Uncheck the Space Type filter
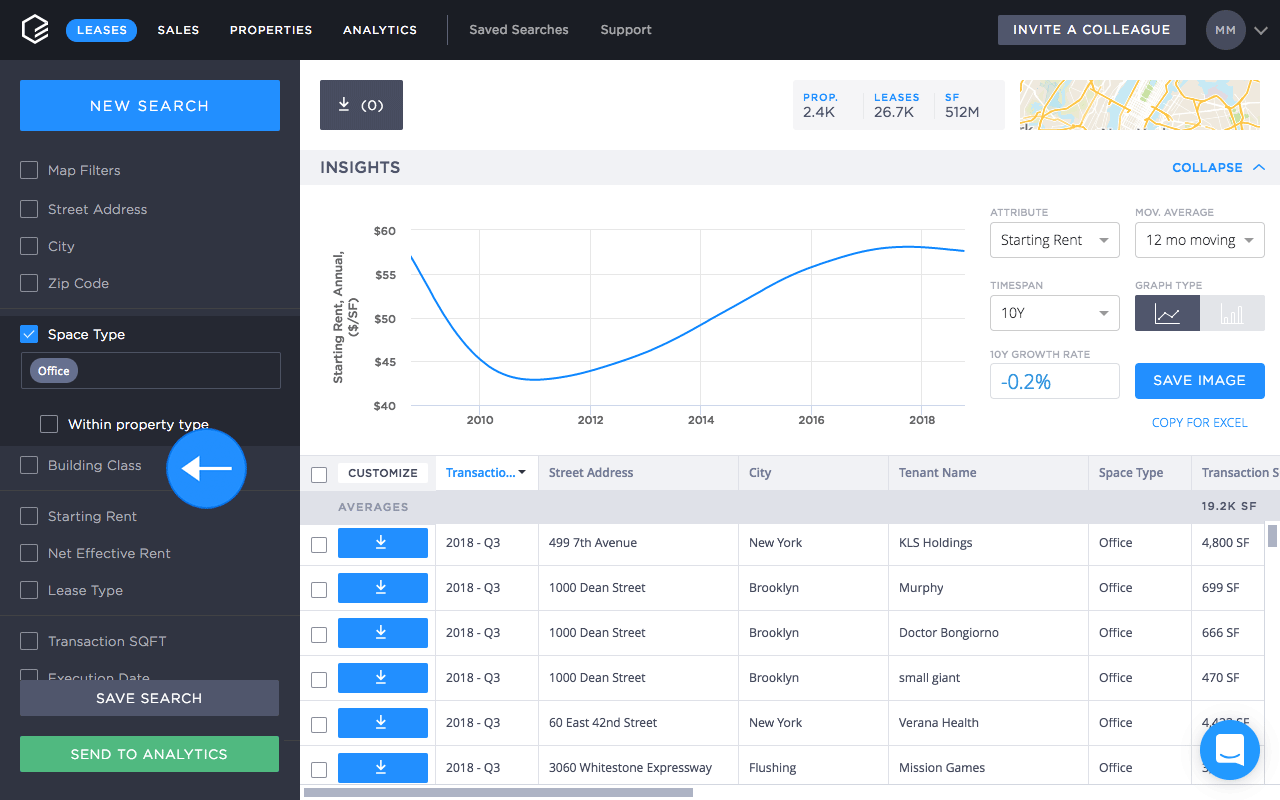 click(x=29, y=334)
